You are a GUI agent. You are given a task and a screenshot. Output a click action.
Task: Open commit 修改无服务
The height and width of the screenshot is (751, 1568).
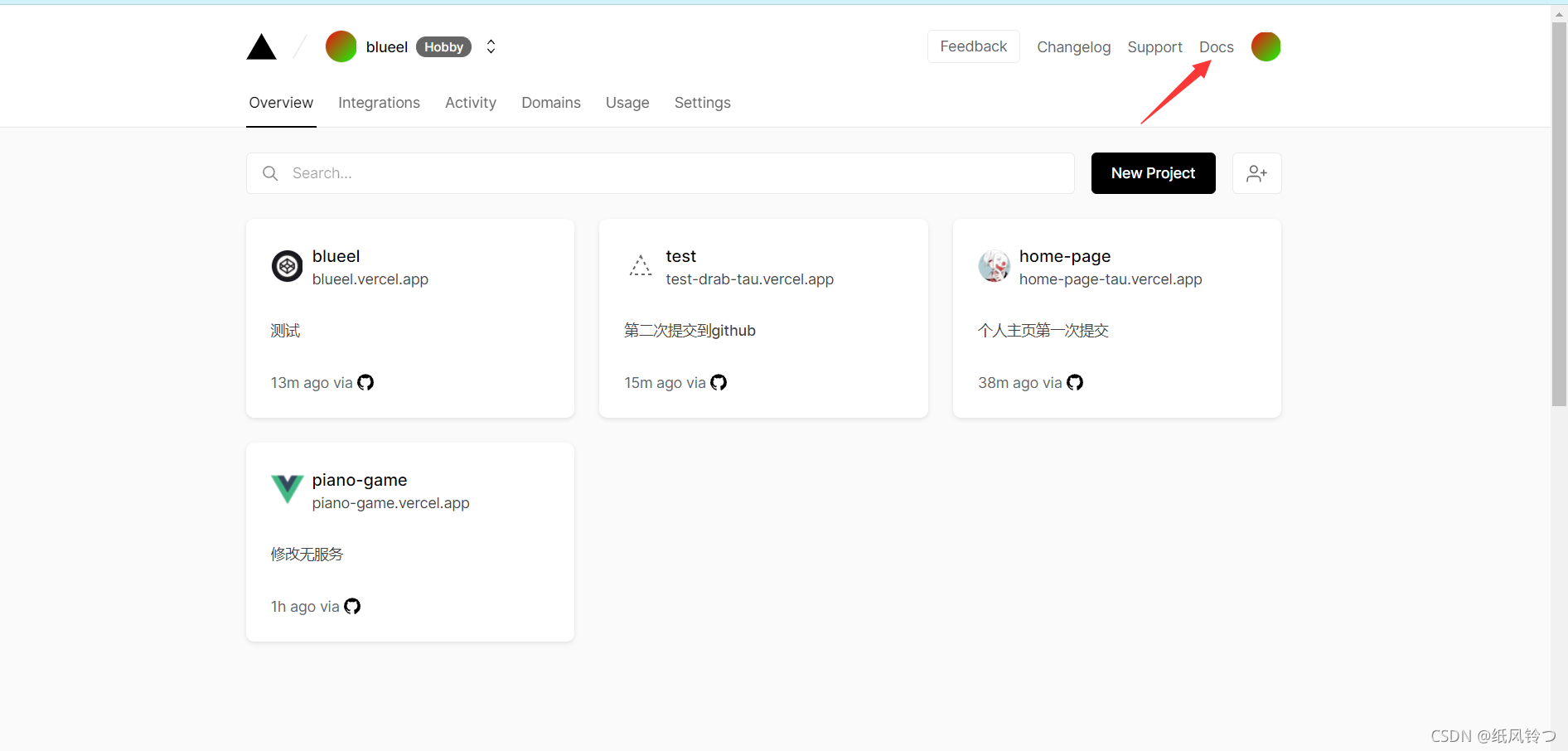coord(307,555)
